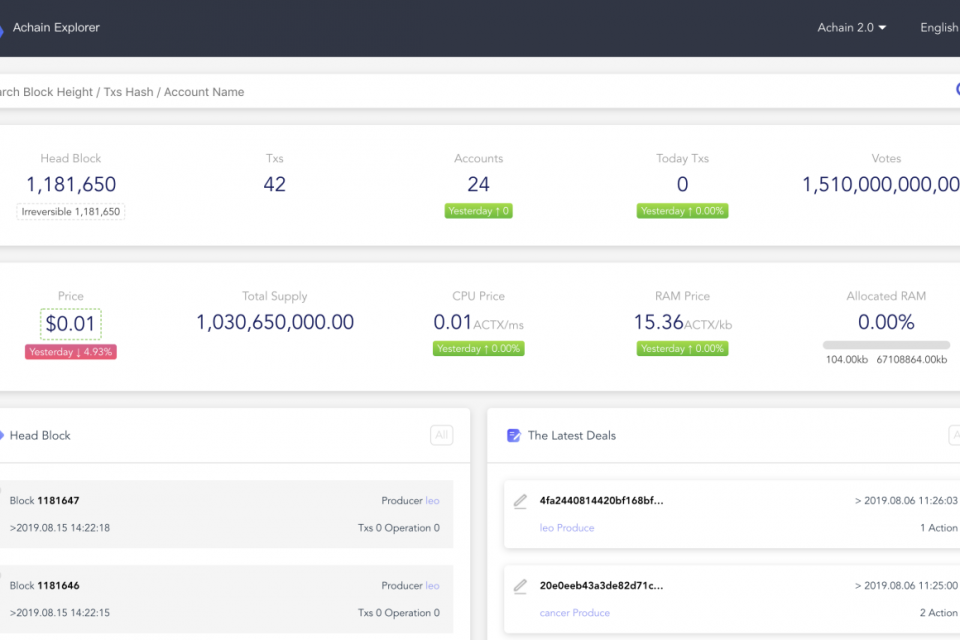
Task: Focus the Block Height search field
Action: pos(480,92)
